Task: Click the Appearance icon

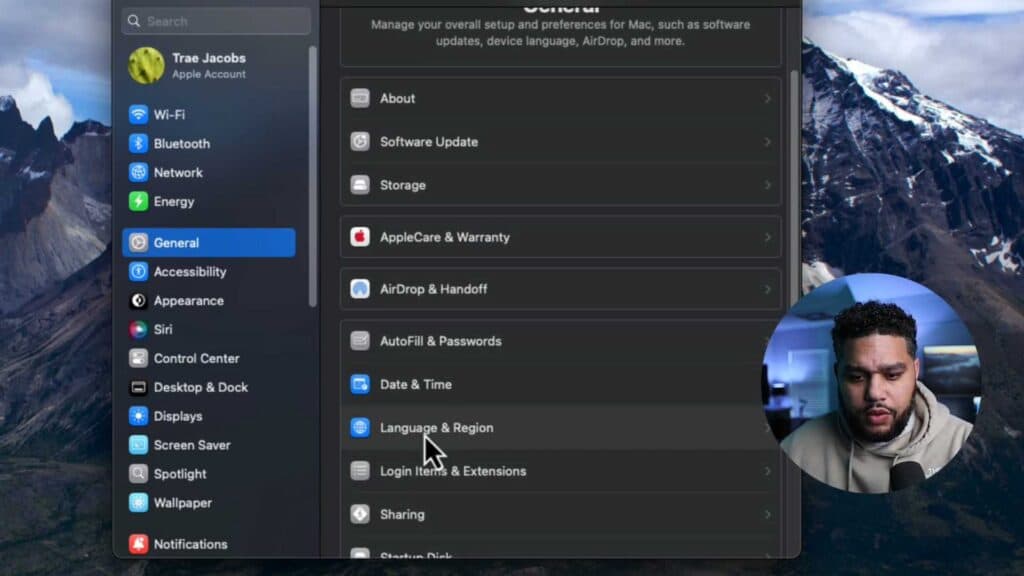Action: point(138,300)
